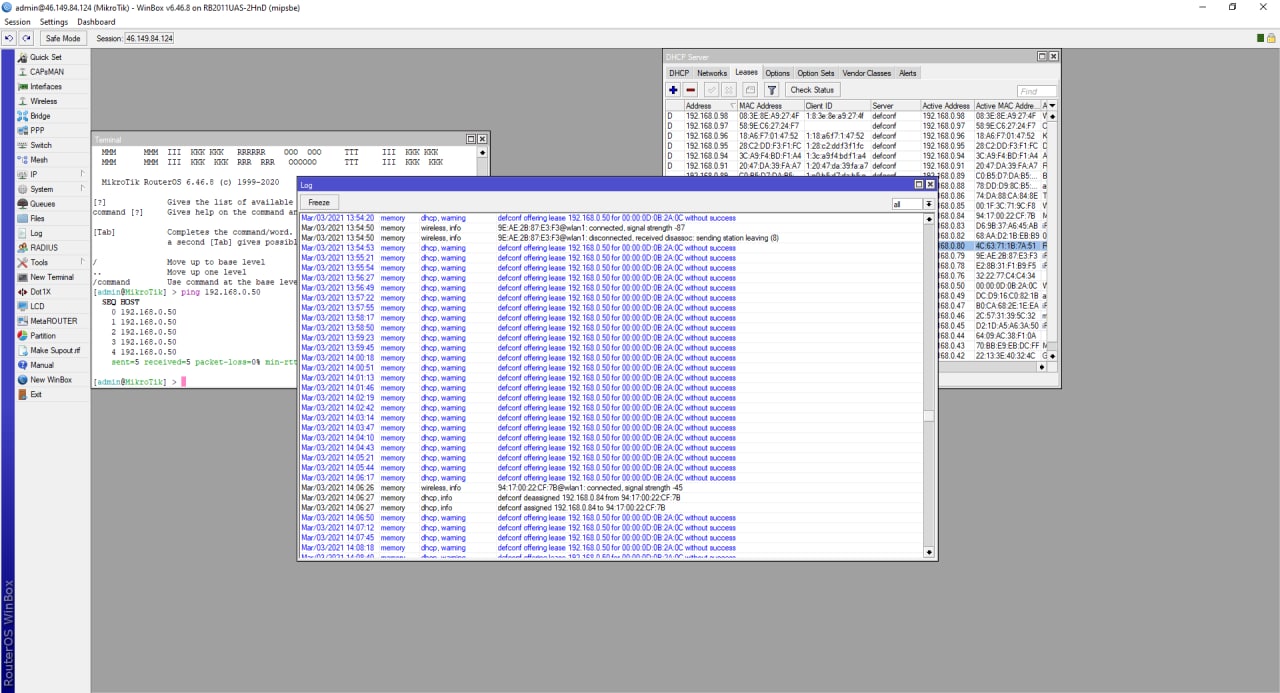Expand the IP submenu
The image size is (1280, 693).
pyautogui.click(x=52, y=174)
